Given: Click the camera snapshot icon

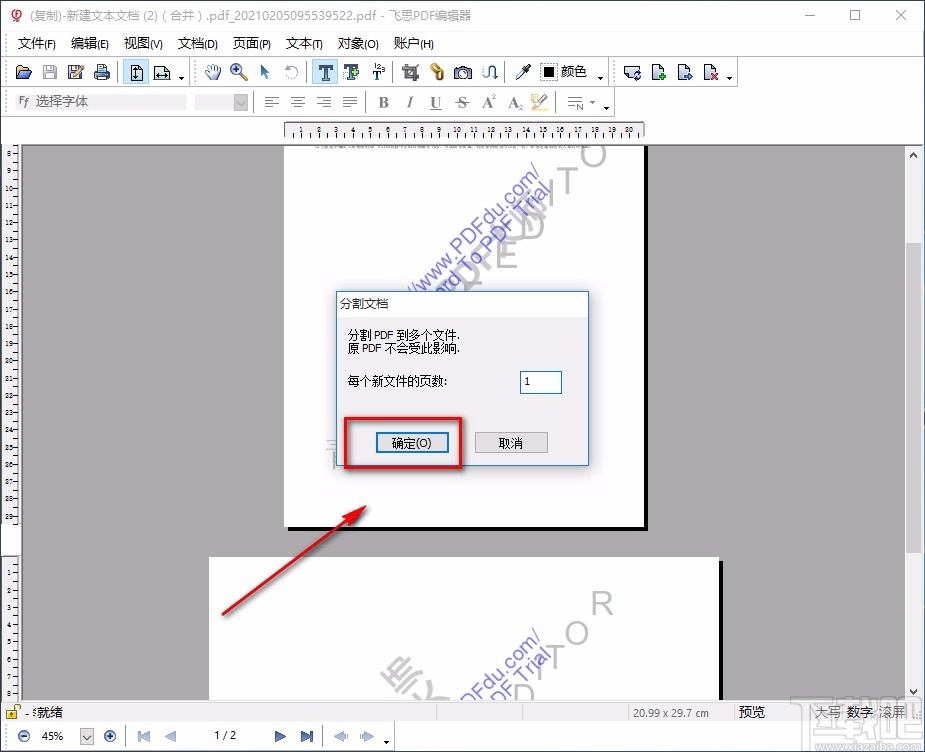Looking at the screenshot, I should point(463,73).
